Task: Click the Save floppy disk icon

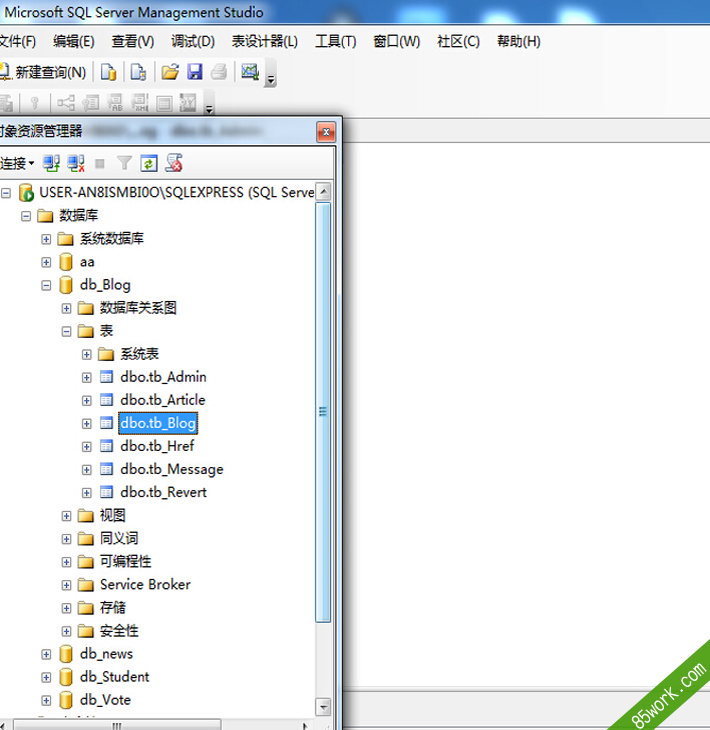Action: click(x=195, y=72)
